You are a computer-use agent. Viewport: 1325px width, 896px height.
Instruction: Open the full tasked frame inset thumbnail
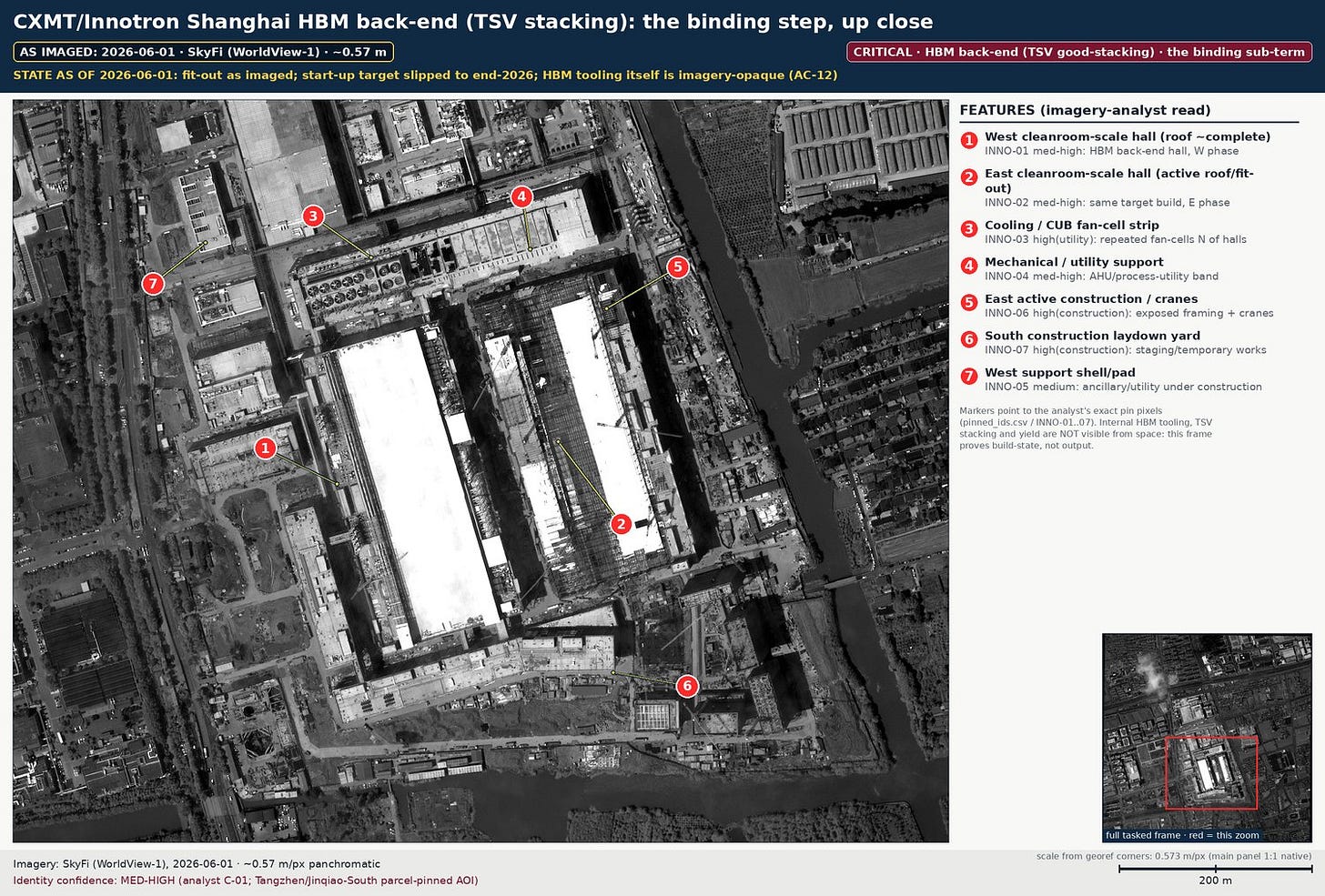click(x=1208, y=738)
